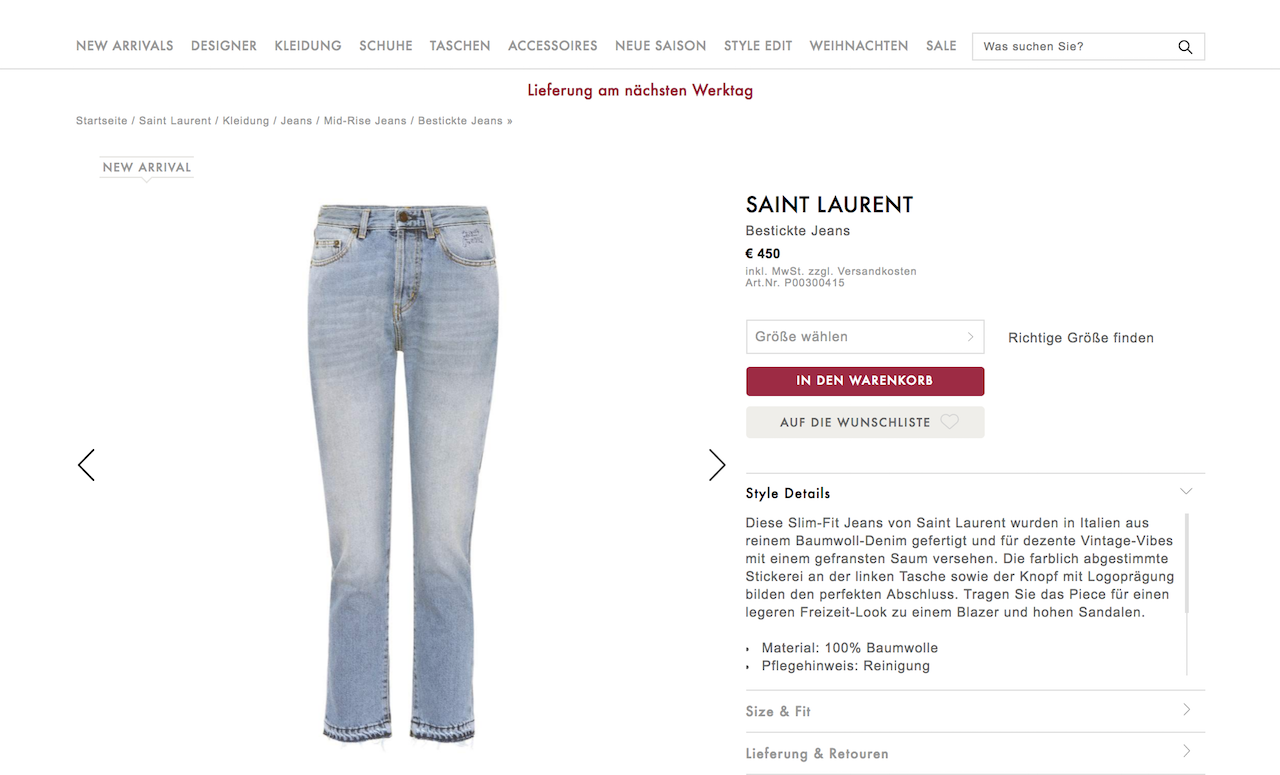This screenshot has width=1280, height=775.
Task: Collapse the Style Details section chevron
Action: tap(1186, 492)
